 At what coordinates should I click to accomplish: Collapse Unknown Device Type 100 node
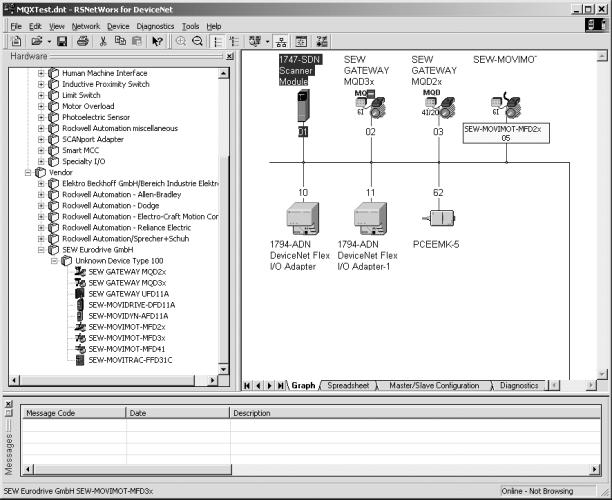(x=54, y=261)
